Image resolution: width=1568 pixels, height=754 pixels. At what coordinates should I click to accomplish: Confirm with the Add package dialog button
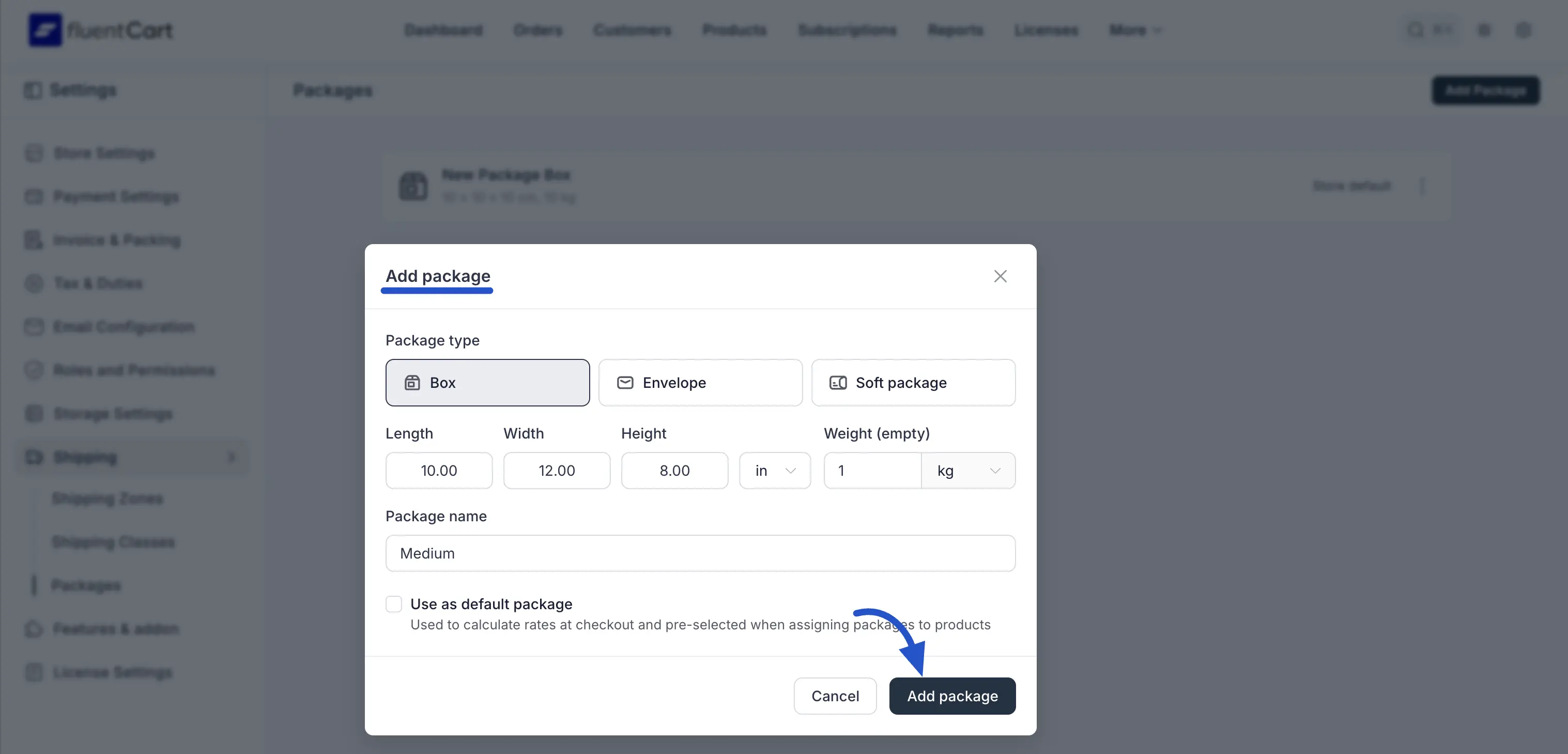point(952,696)
